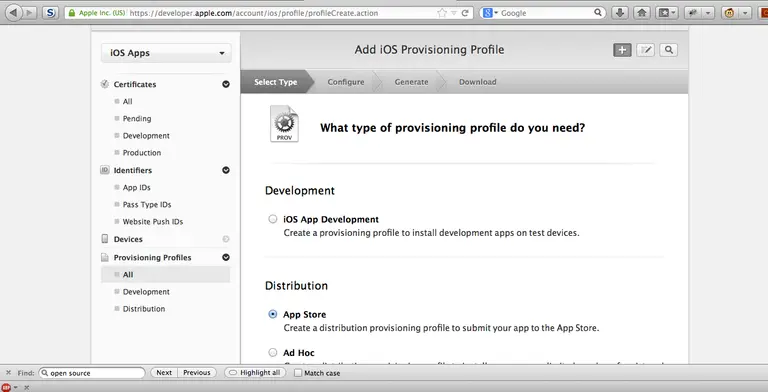Close the Find bar with the X
The height and width of the screenshot is (392, 768).
8,373
